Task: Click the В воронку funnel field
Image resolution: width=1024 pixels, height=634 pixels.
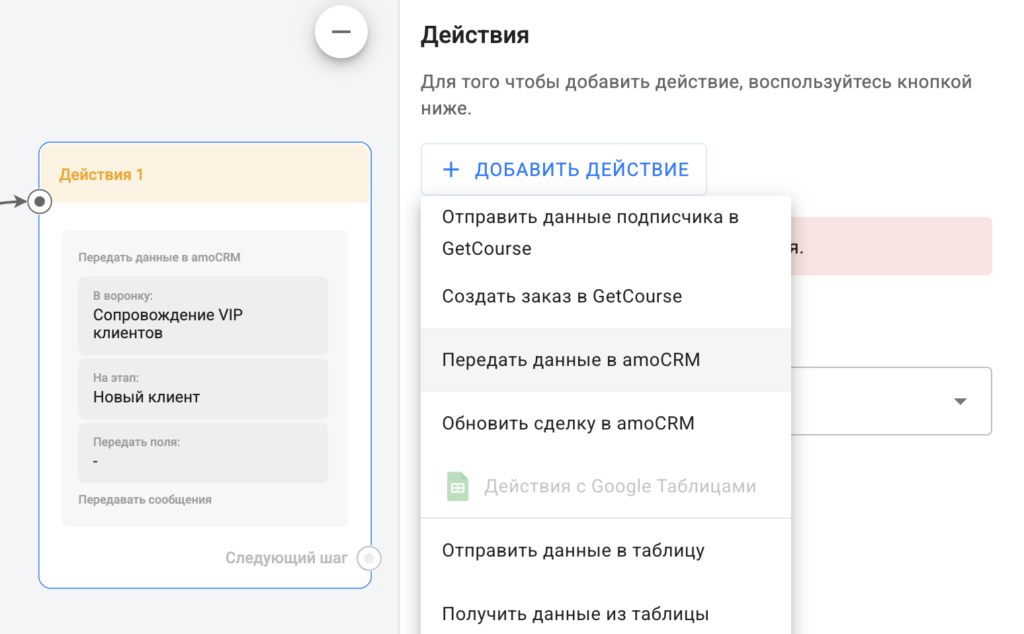Action: pos(204,315)
